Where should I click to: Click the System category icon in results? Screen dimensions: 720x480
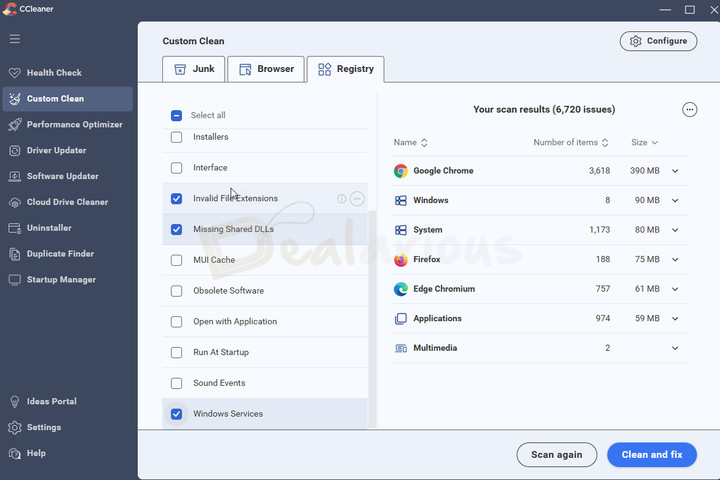point(400,230)
